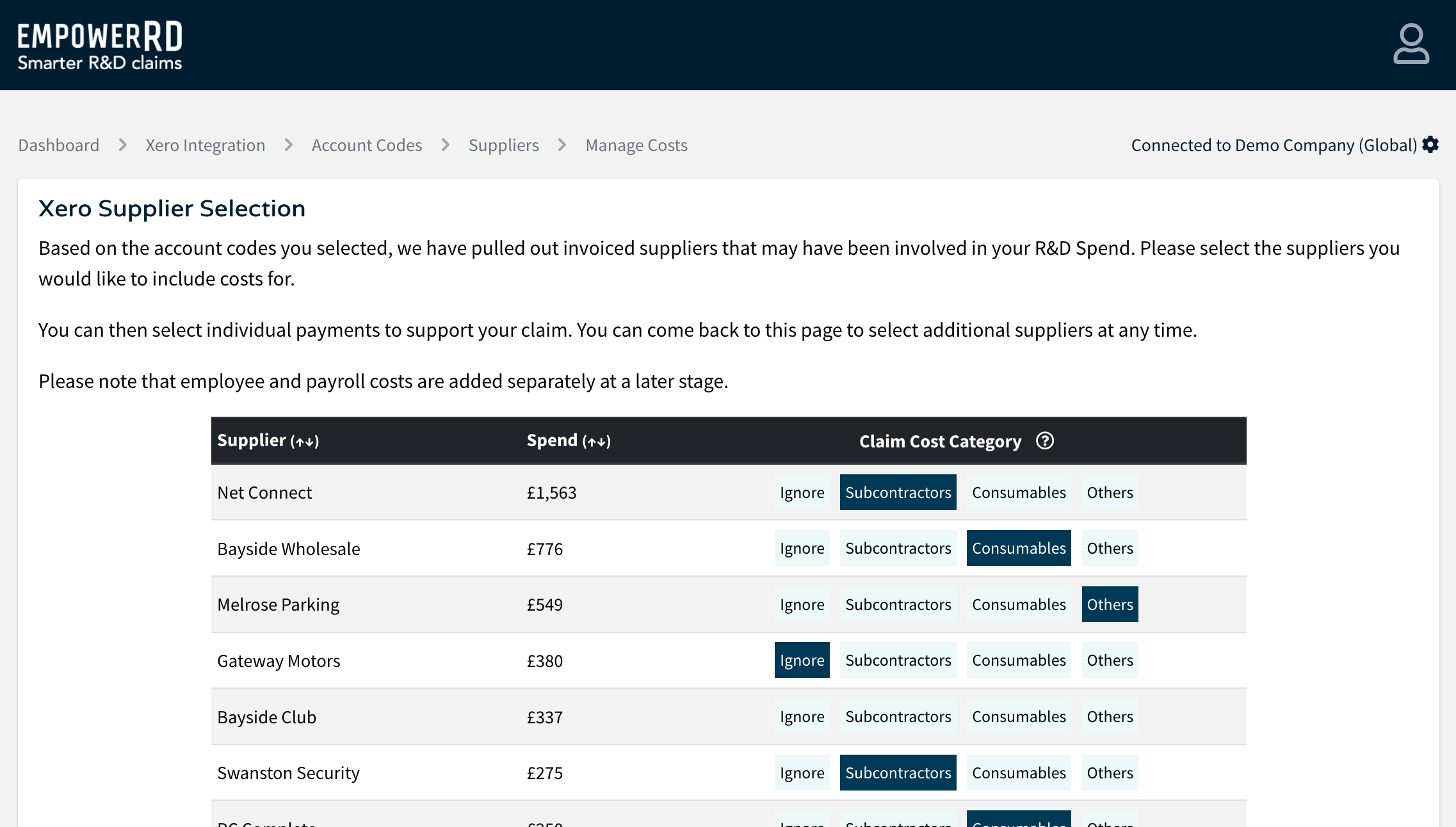This screenshot has height=827, width=1456.
Task: Set Swanston Security to Consumables
Action: (1019, 773)
